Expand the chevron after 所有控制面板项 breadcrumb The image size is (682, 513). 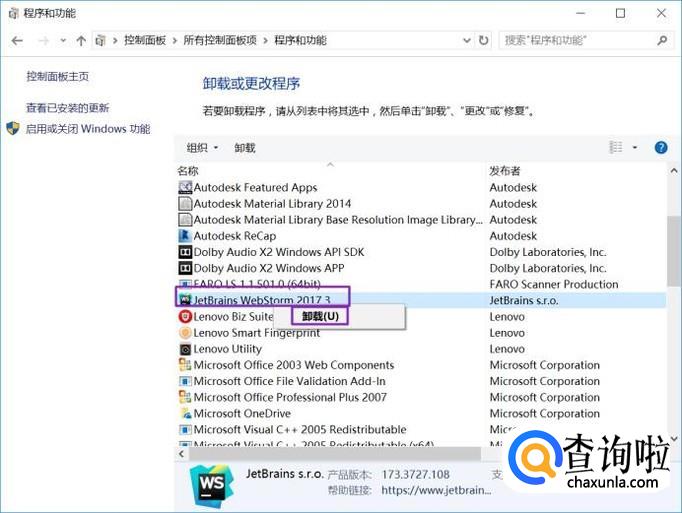(265, 41)
